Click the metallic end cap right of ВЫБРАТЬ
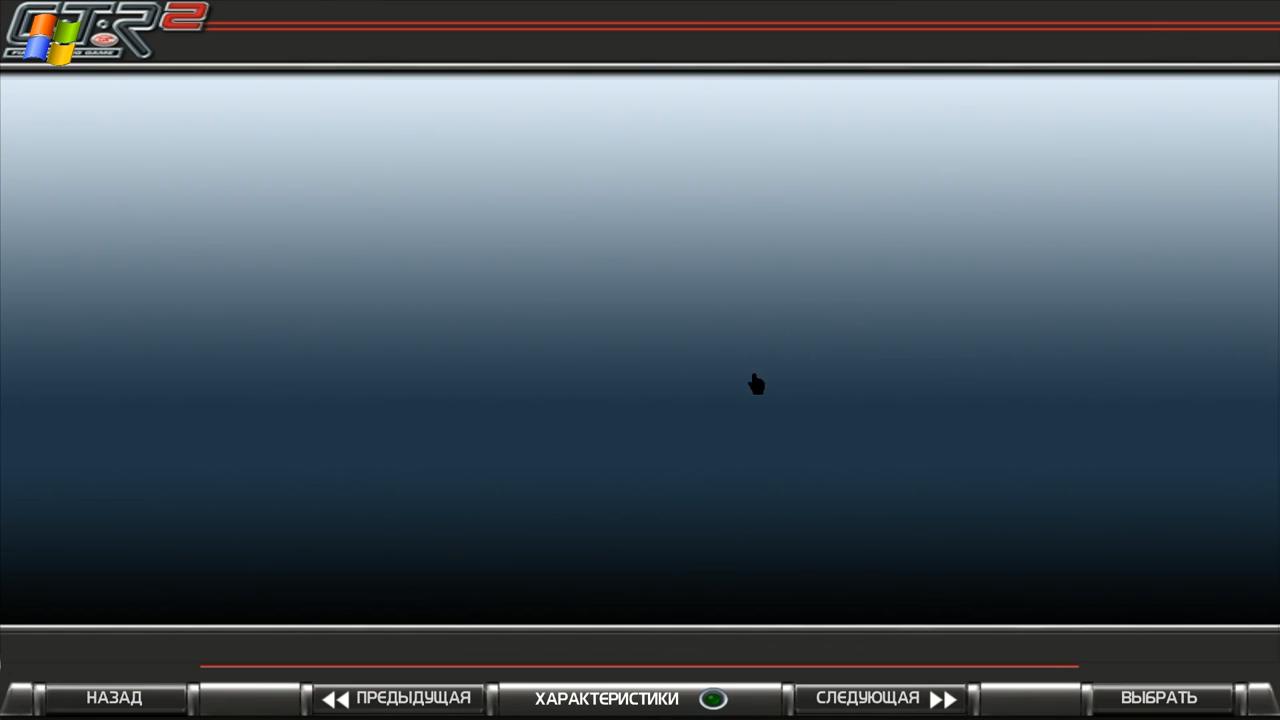 (1260, 698)
